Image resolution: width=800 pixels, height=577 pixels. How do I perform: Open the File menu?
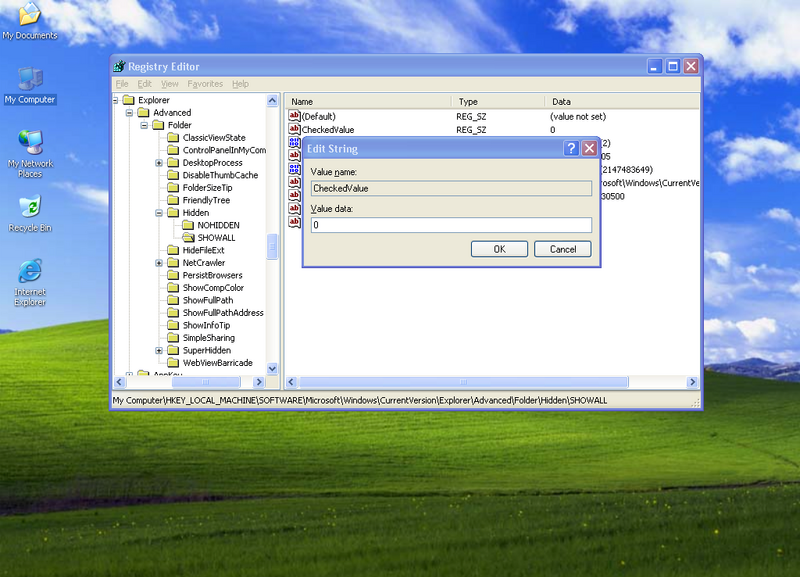tap(122, 84)
